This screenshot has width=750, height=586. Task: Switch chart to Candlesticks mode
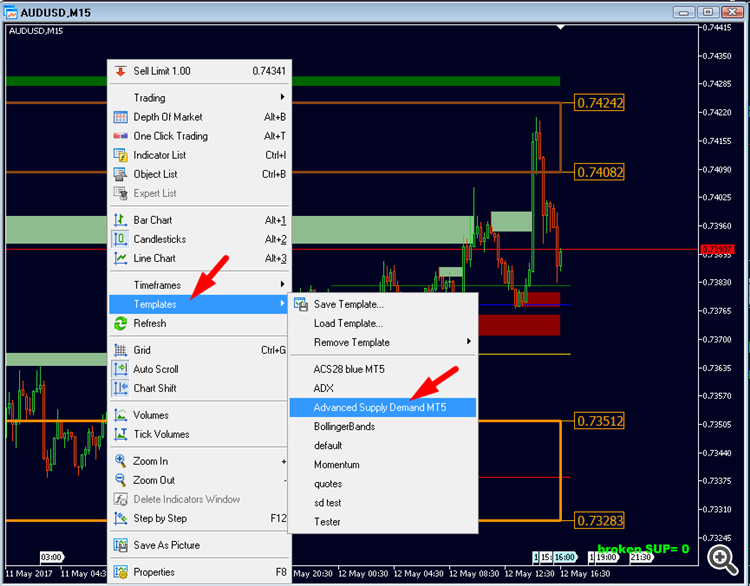click(x=199, y=239)
